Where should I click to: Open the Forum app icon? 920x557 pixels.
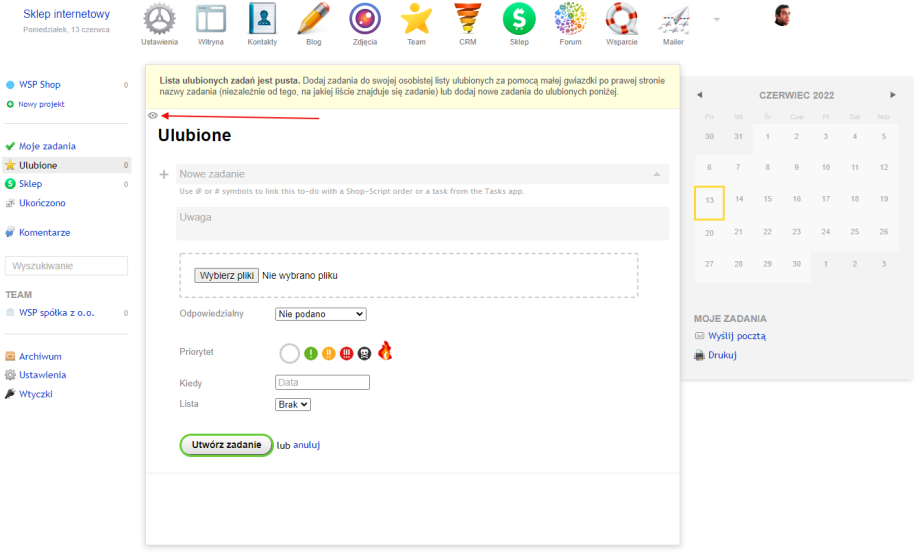tap(570, 20)
